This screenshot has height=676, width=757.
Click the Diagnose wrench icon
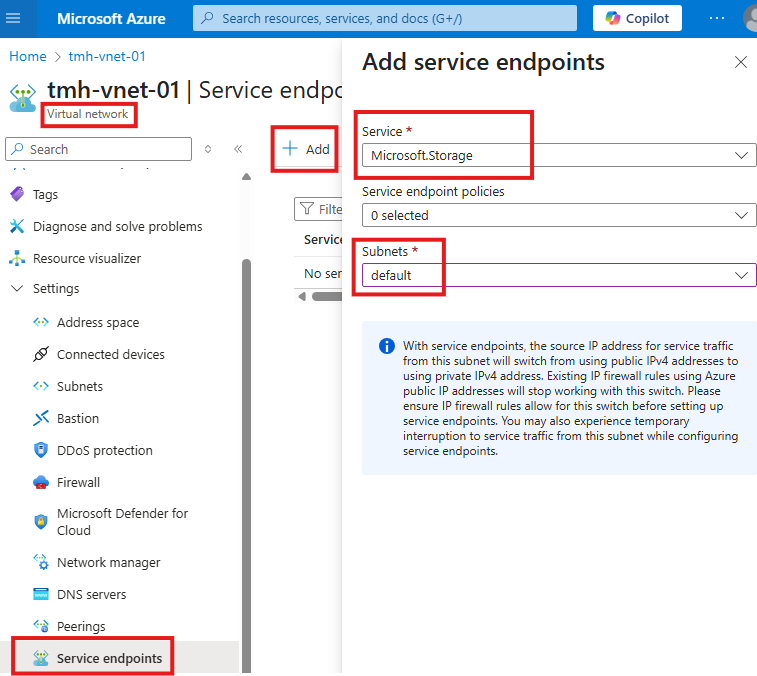17,226
